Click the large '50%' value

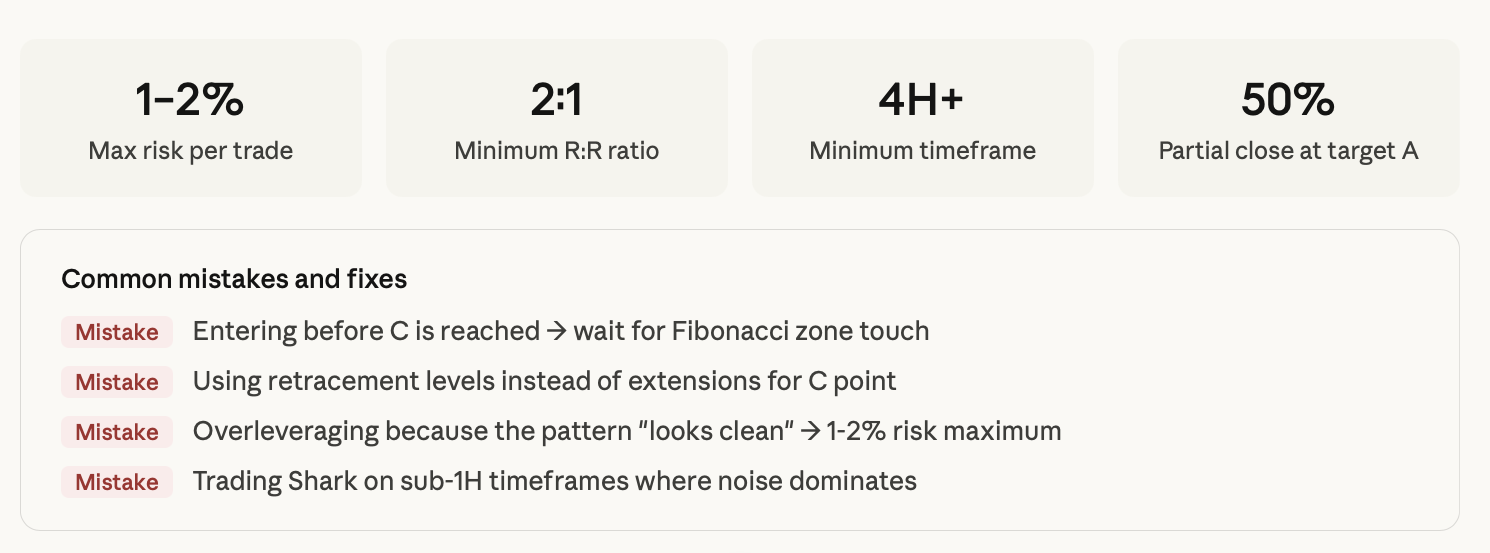tap(1288, 99)
